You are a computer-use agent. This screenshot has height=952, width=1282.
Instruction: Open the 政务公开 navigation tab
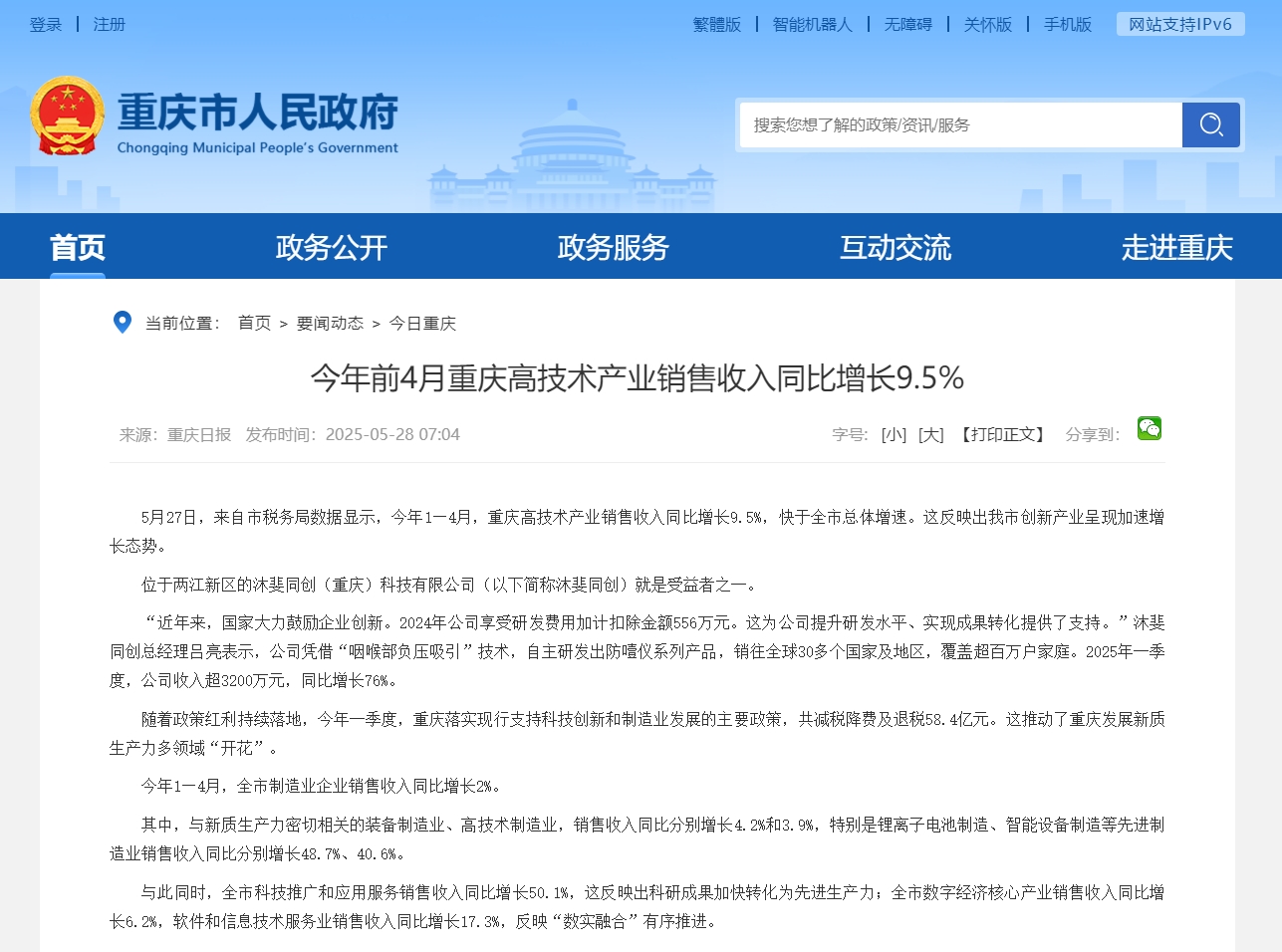(331, 247)
